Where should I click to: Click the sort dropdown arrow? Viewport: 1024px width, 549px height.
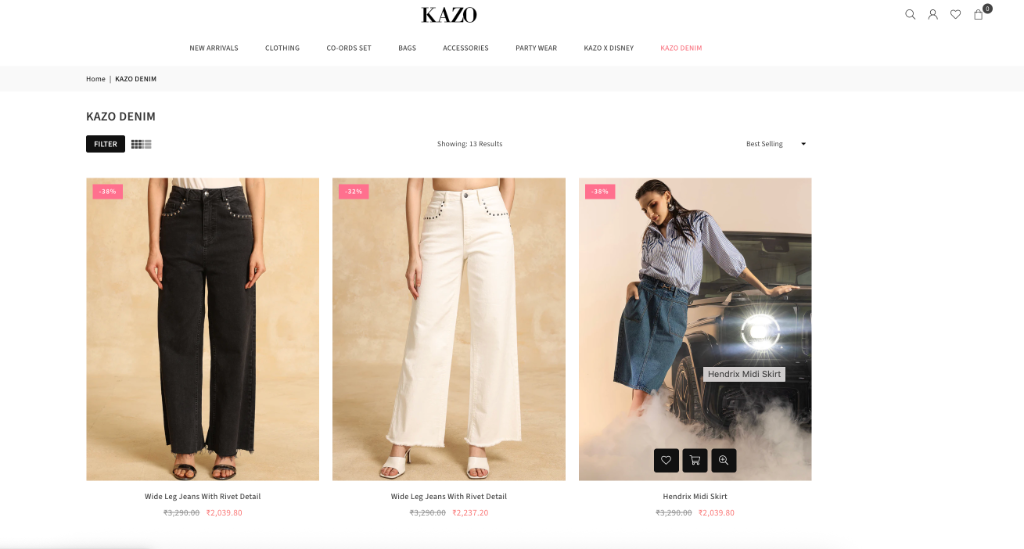(803, 144)
